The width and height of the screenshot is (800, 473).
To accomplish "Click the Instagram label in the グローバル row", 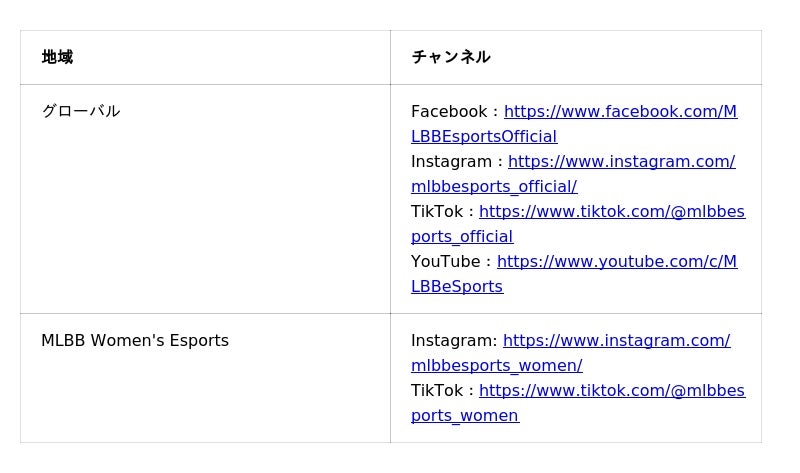I will pos(451,162).
